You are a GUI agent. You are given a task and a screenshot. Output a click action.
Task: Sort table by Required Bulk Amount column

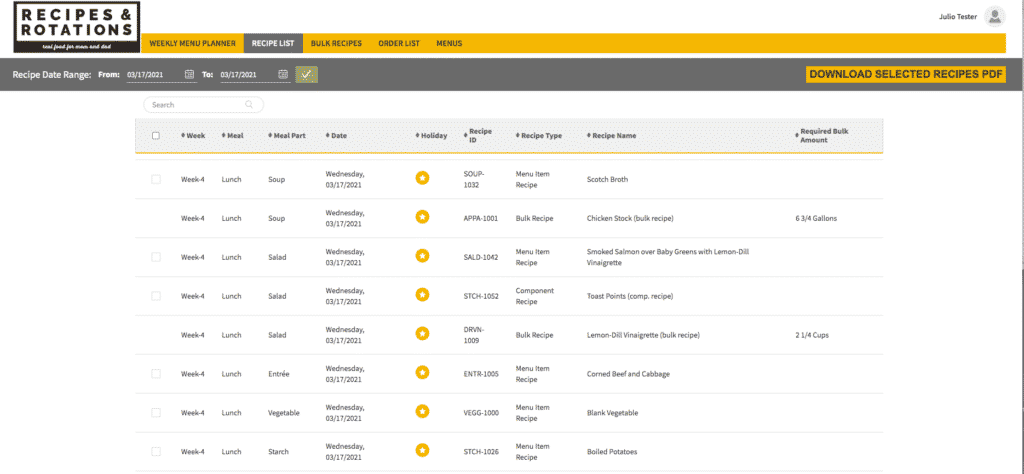pyautogui.click(x=822, y=135)
